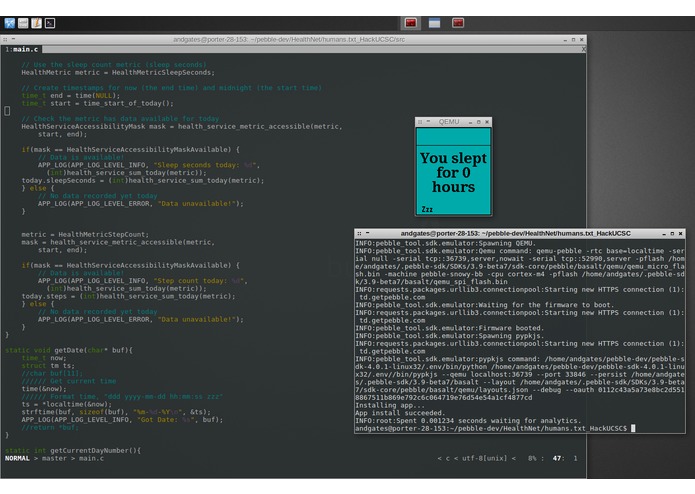The width and height of the screenshot is (695, 494).
Task: Click 'You slept for 0 hours' on emulator
Action: 453,173
